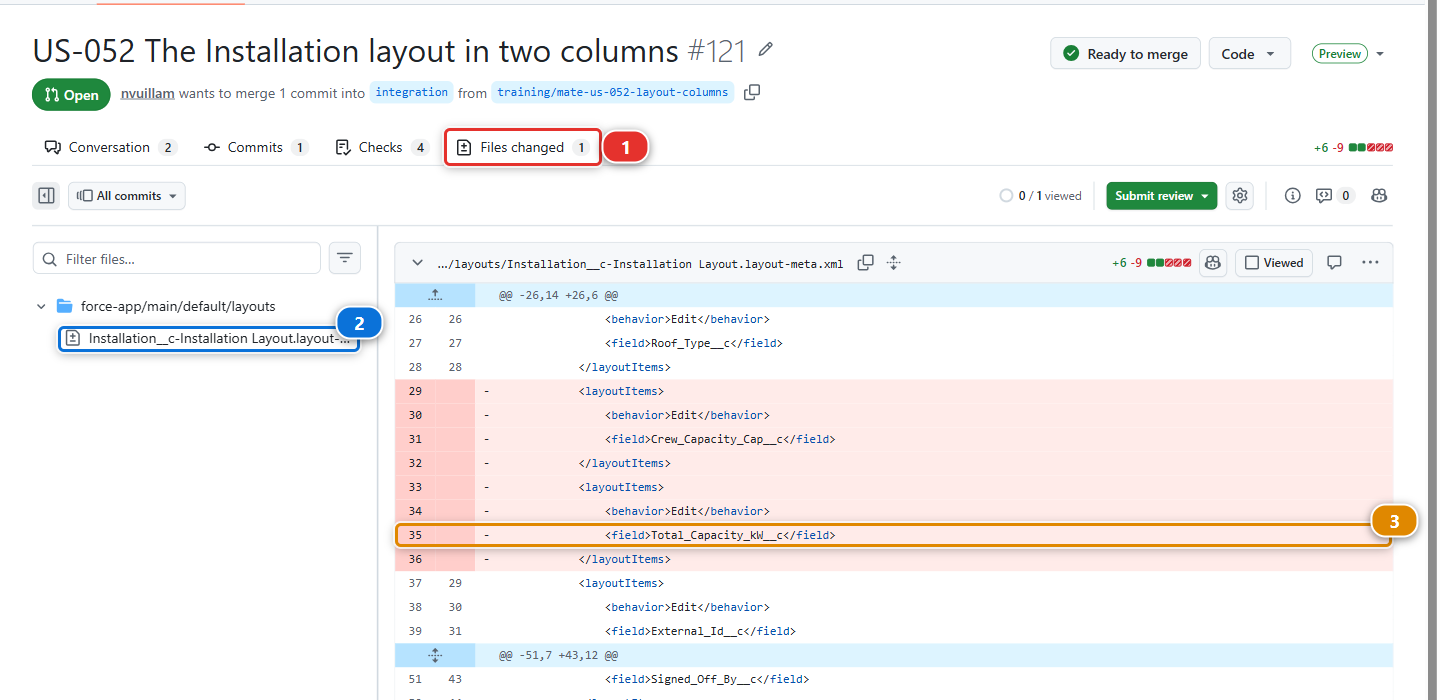Viewport: 1440px width, 700px height.
Task: Expand all lines in the diff file
Action: point(894,263)
